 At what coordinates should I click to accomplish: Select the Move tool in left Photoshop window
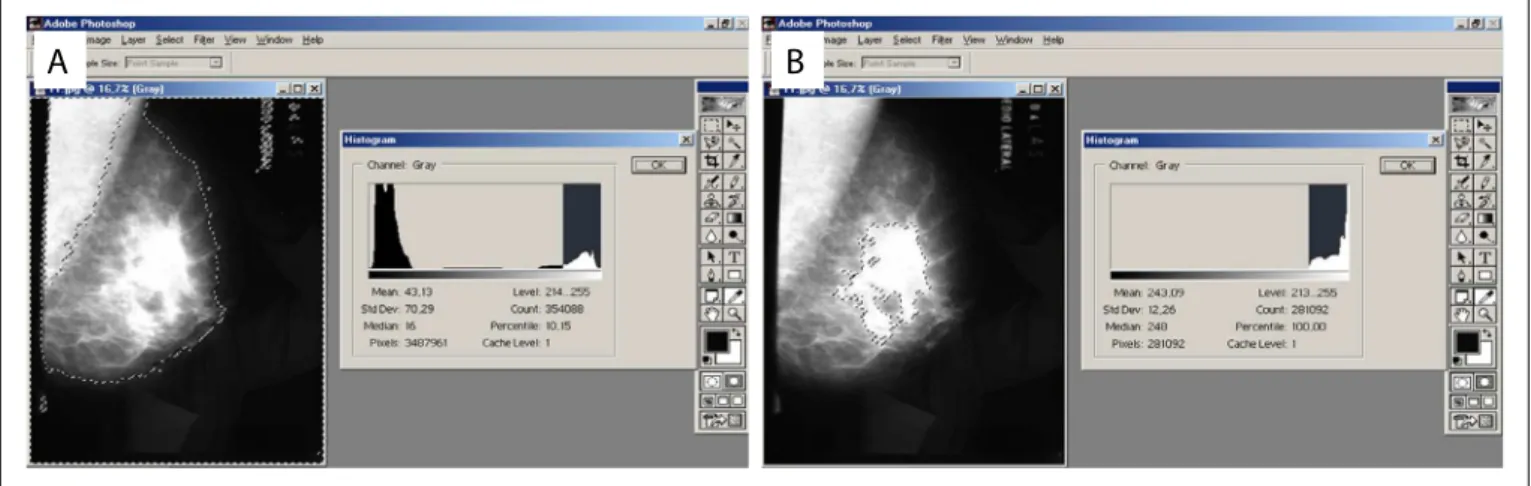pos(734,125)
